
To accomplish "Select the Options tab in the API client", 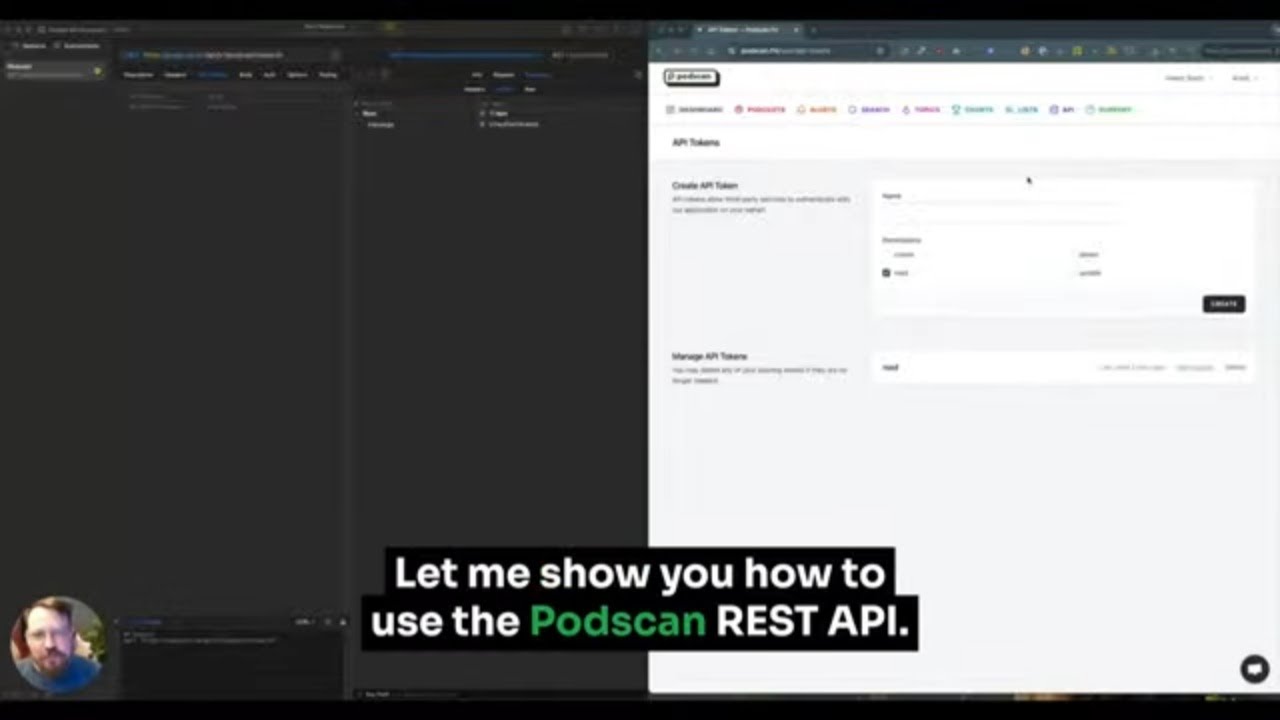I will (x=297, y=75).
